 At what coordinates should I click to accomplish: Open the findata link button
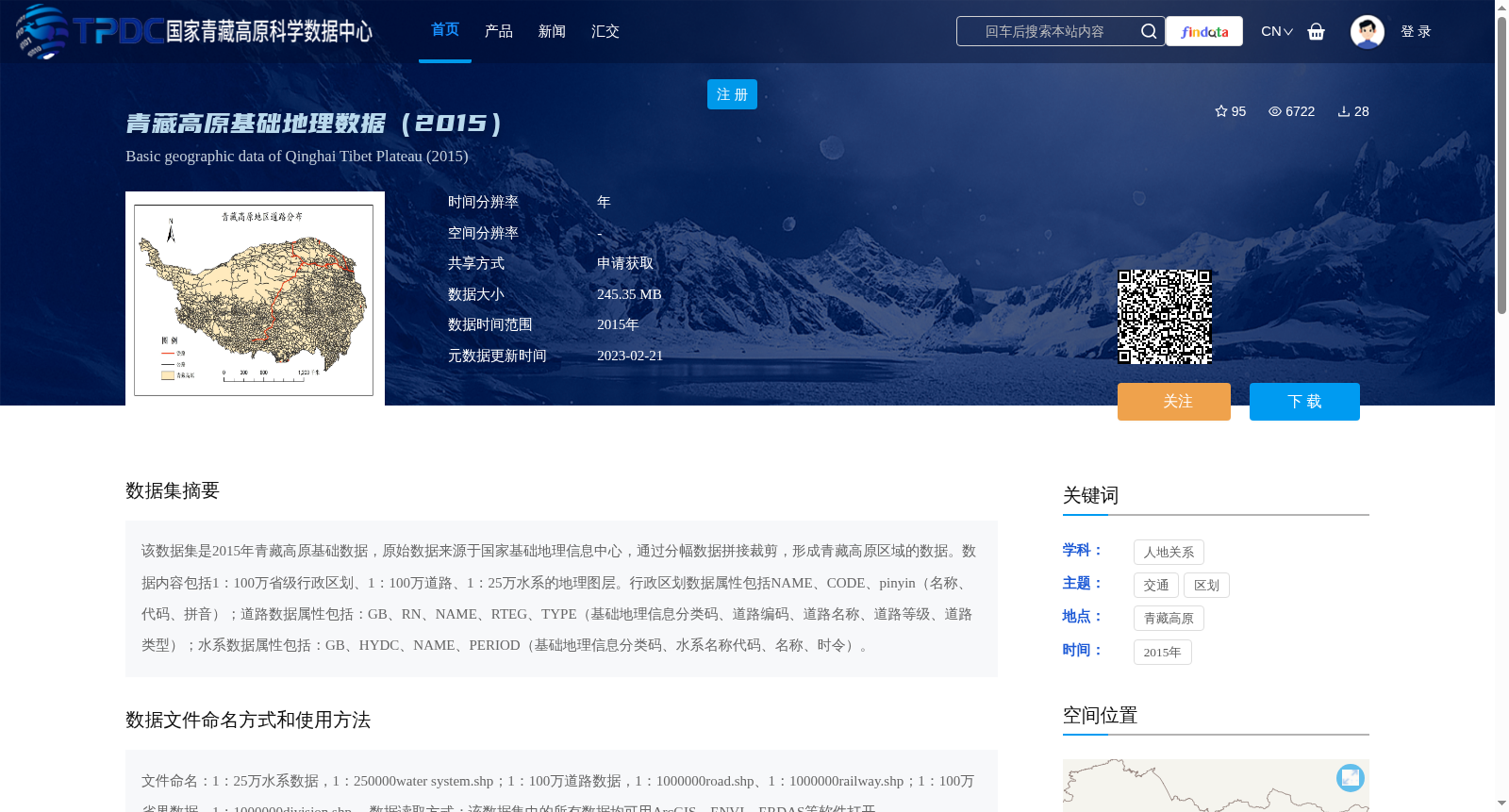(x=1204, y=31)
